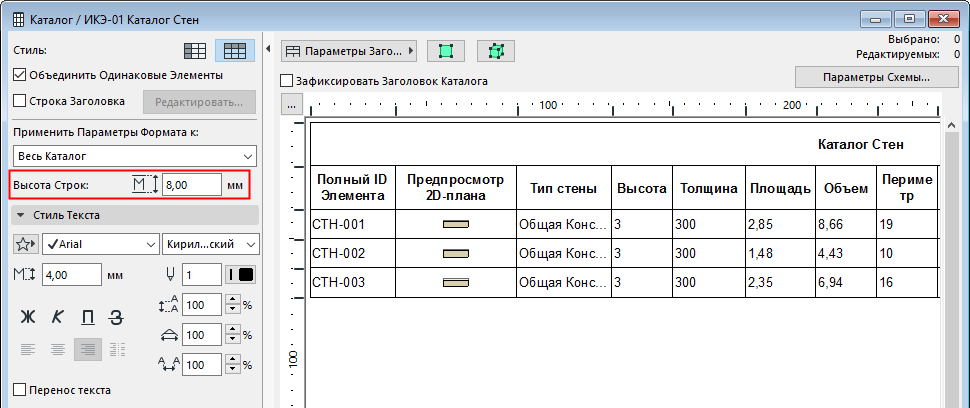This screenshot has height=408, width=970.
Task: Click the pen icon next to pen number
Action: pos(171,274)
